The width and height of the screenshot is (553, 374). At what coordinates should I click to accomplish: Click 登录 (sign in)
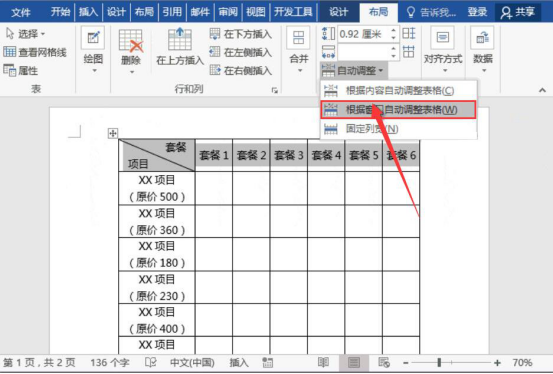pyautogui.click(x=477, y=12)
